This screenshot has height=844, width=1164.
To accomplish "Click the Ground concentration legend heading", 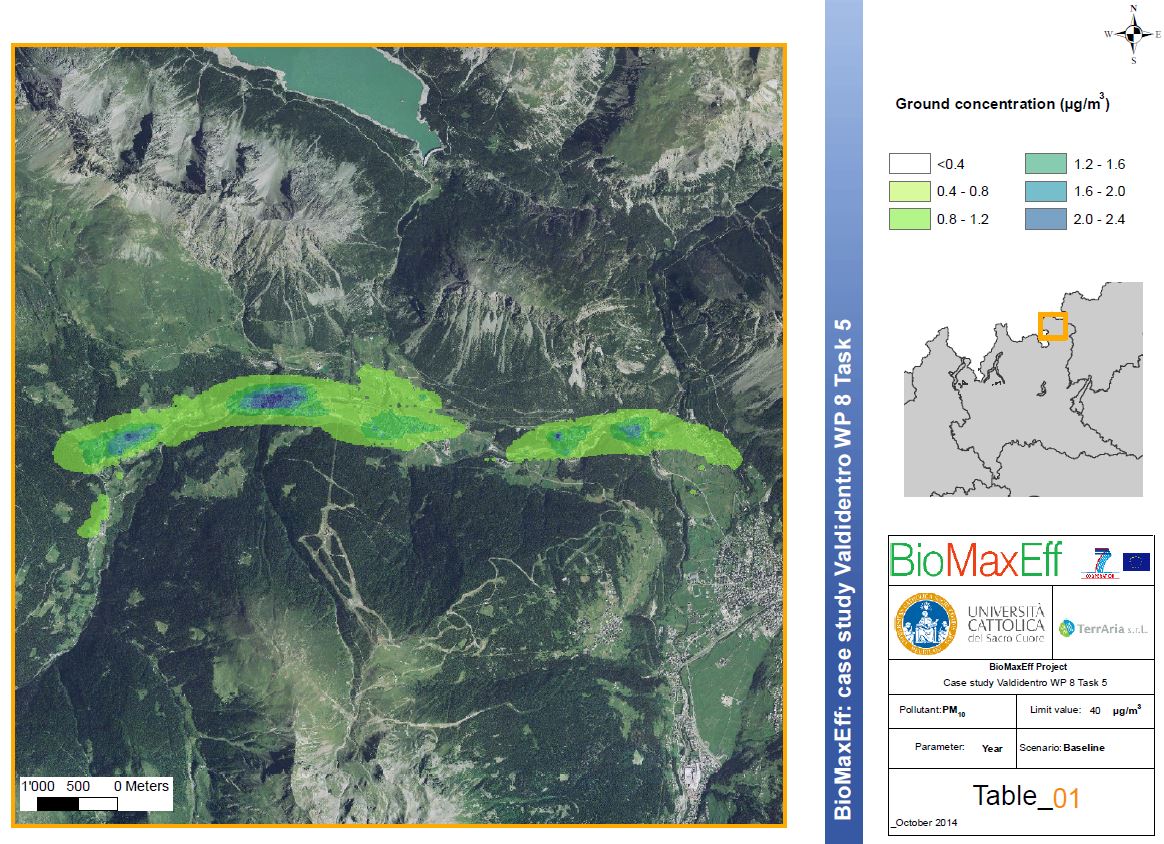I will pos(1002,104).
